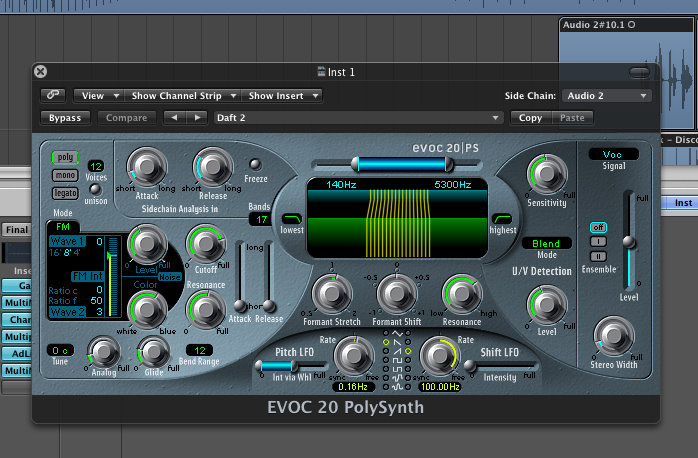Select triangle waveform for Pitch LFO

(x=386, y=333)
